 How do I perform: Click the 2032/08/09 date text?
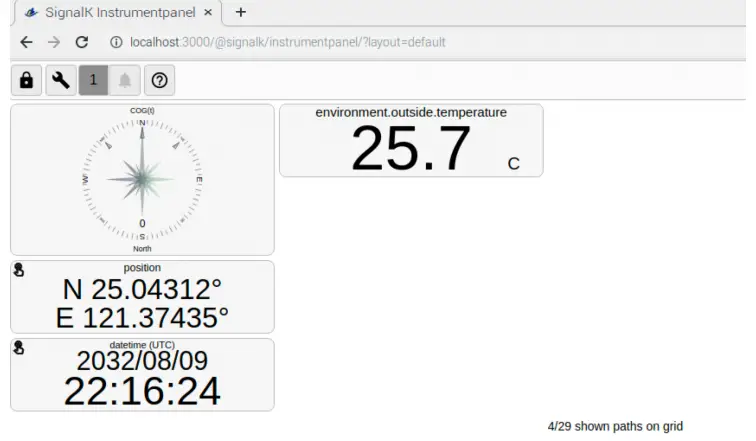click(142, 361)
